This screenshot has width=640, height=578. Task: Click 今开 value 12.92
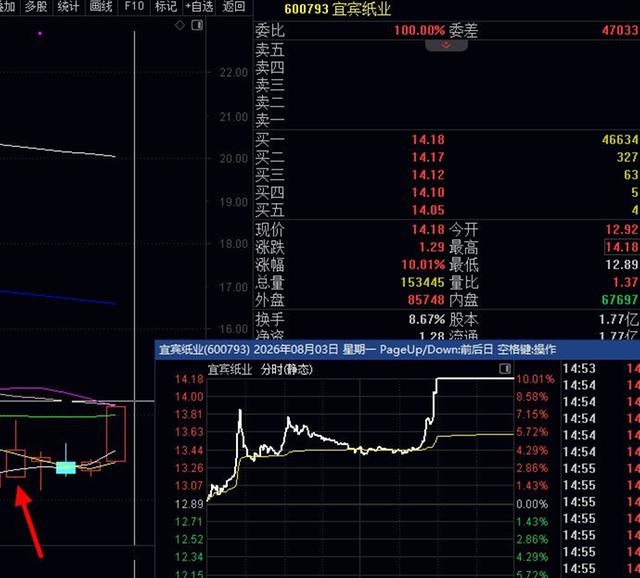click(x=622, y=230)
